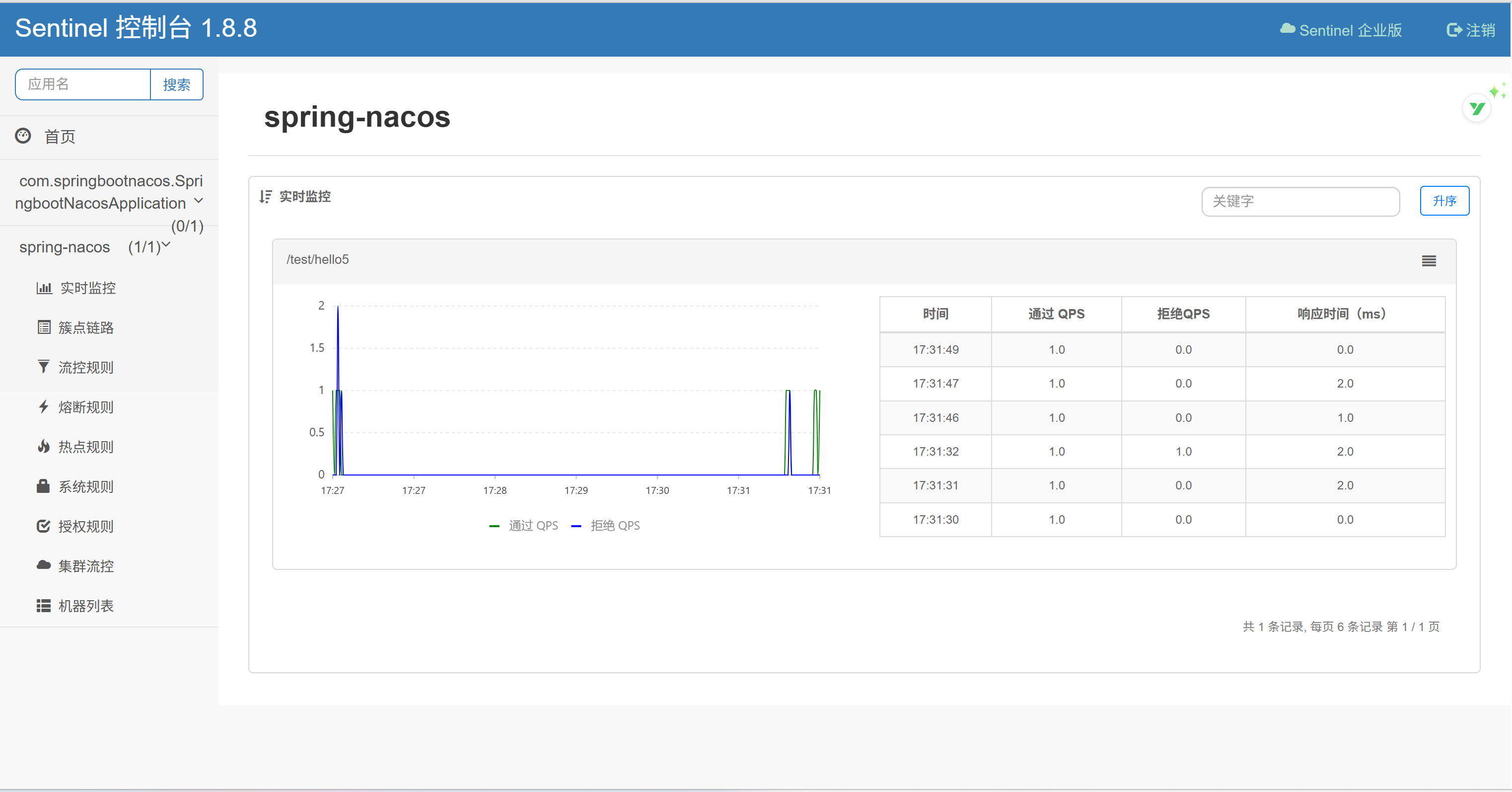Click the green floating assistant icon
This screenshot has height=792, width=1512.
(1477, 108)
